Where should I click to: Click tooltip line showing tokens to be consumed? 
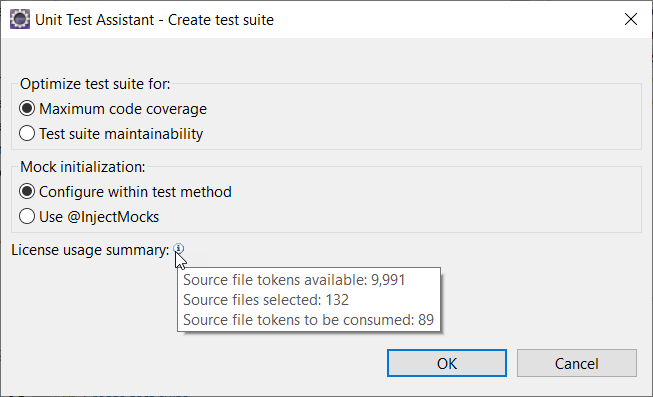[x=308, y=320]
